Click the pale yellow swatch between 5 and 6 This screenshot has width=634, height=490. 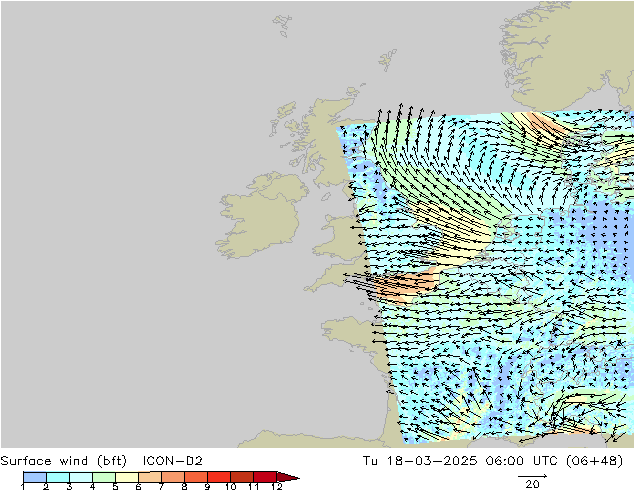coord(127,477)
